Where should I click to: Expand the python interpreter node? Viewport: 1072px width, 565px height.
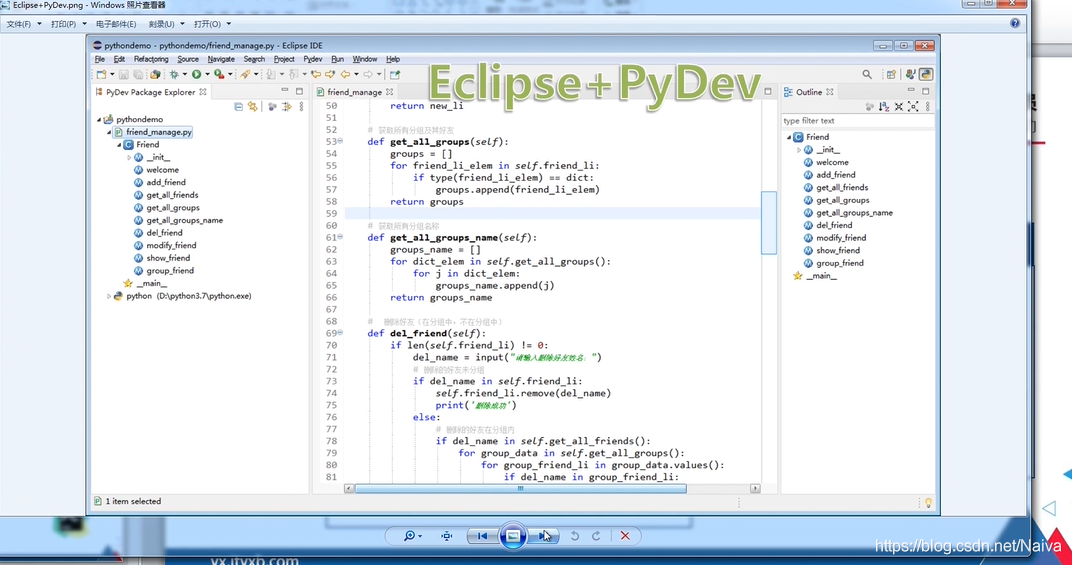pyautogui.click(x=109, y=296)
